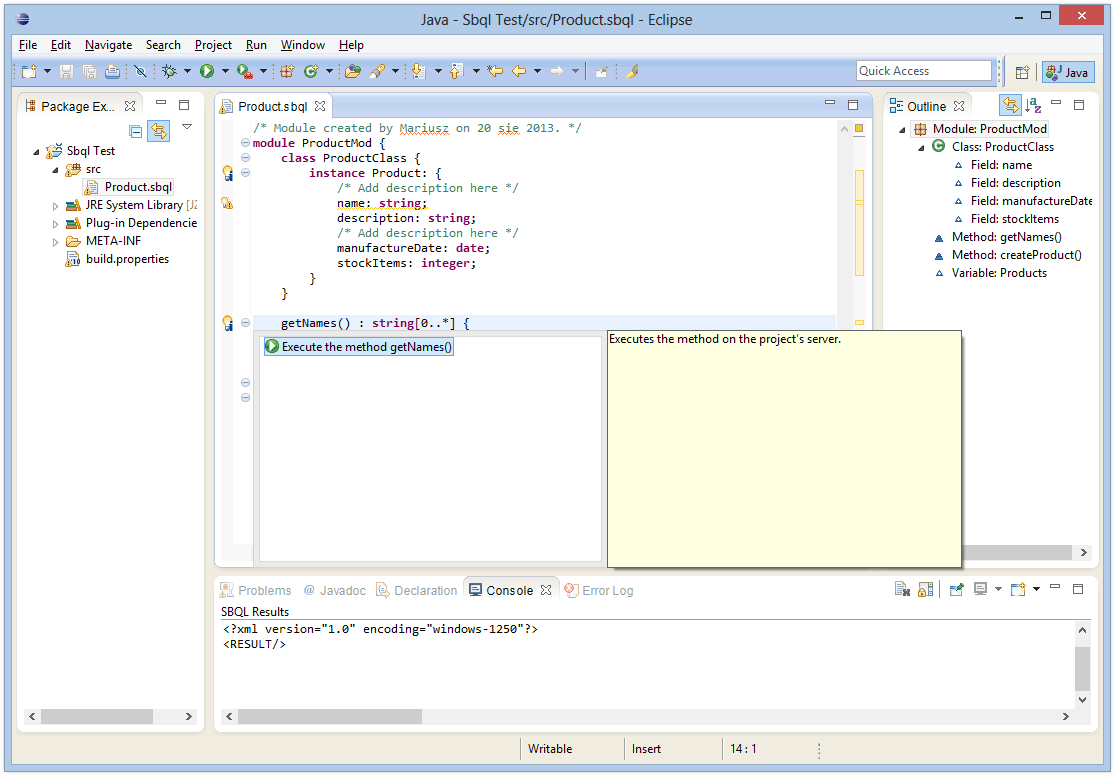Click the quick fix bulb beside getNames()
1115x776 pixels.
228,323
